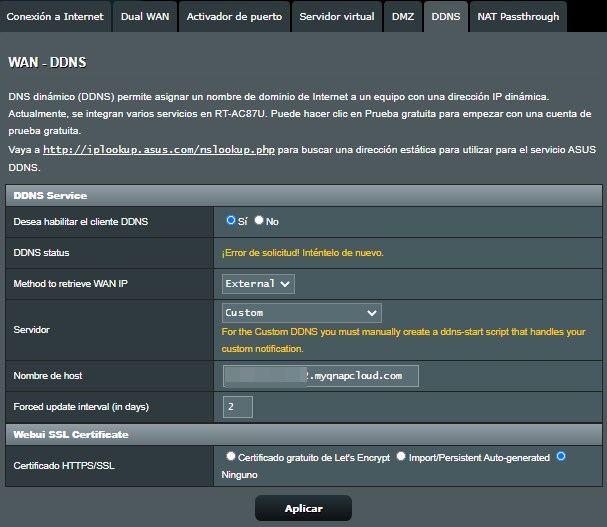Open the Servidor virtual tab
Image resolution: width=607 pixels, height=527 pixels.
coord(338,16)
